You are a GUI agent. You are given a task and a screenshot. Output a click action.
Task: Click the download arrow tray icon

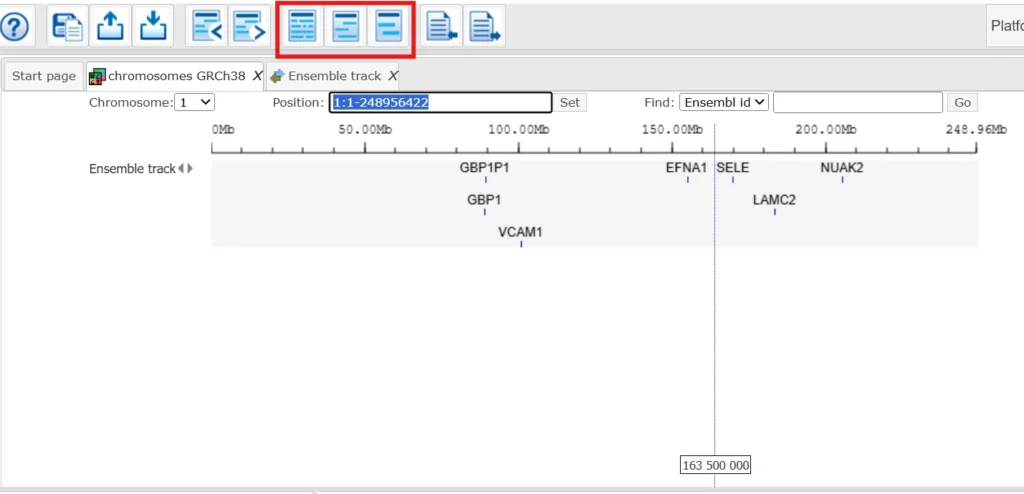click(152, 26)
